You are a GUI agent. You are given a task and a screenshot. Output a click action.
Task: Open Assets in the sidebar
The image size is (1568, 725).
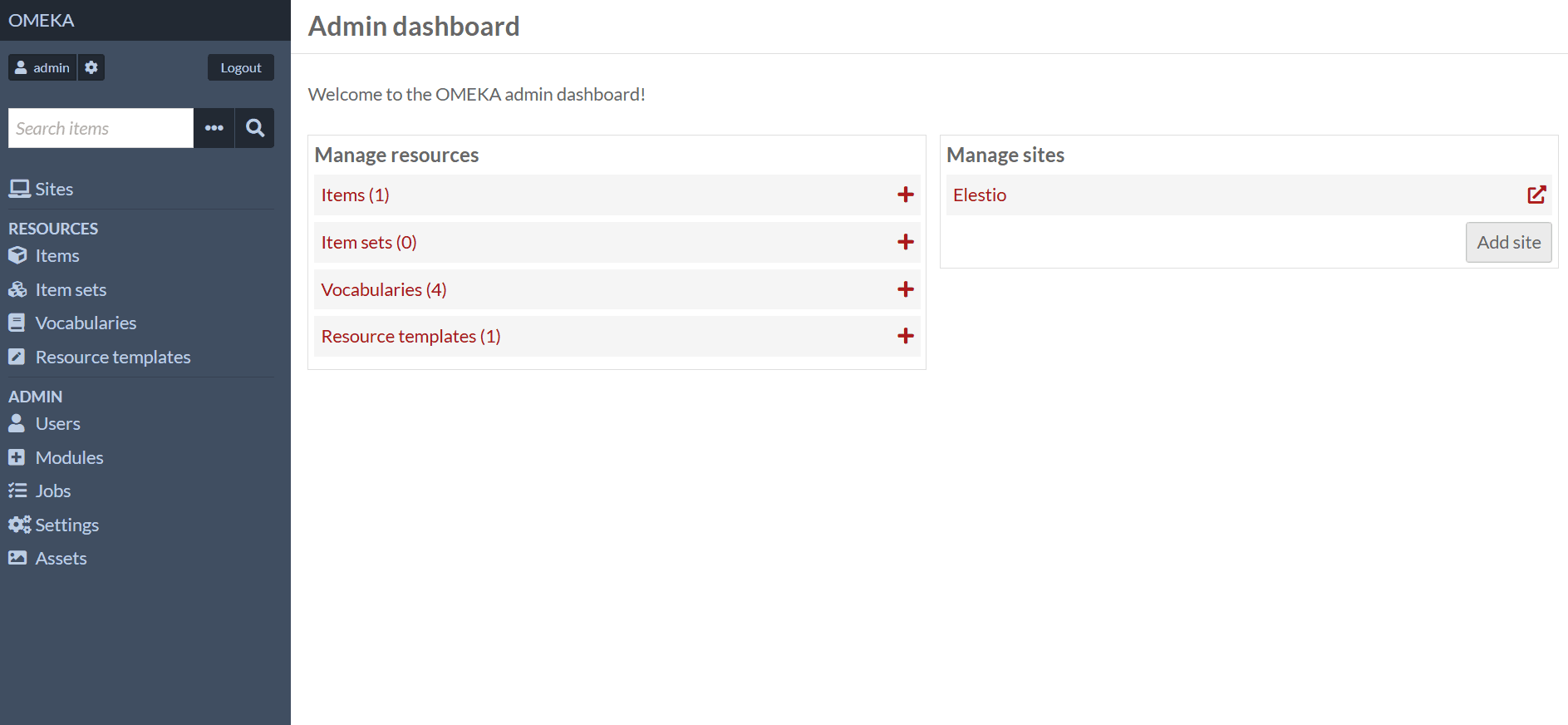(x=47, y=558)
